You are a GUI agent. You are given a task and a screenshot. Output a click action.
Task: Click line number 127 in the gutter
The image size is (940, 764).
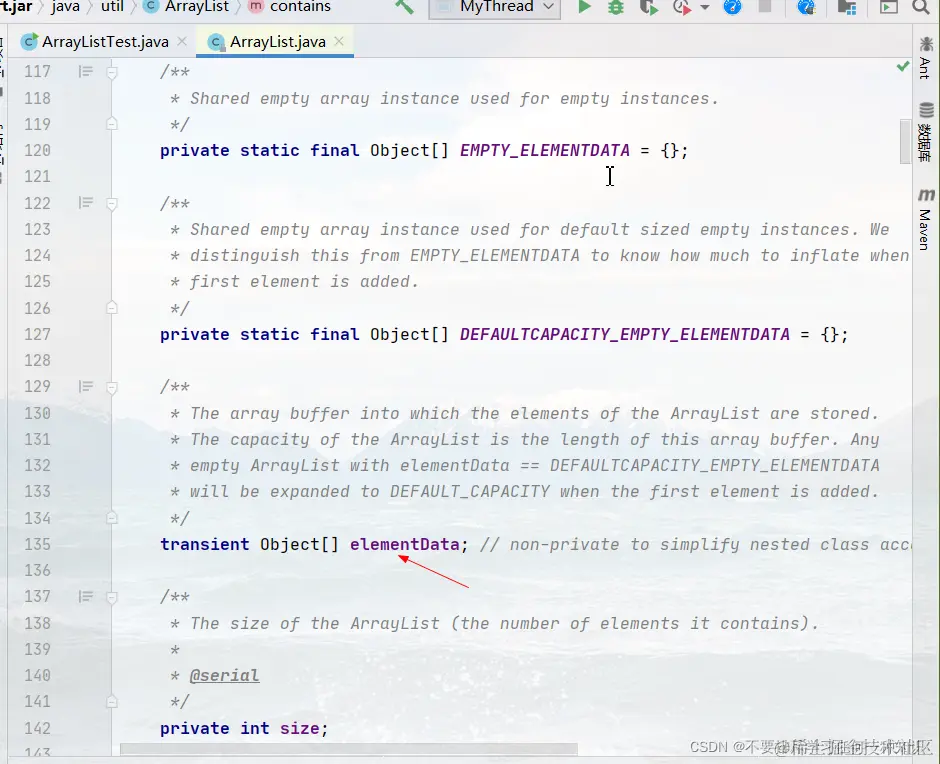click(x=37, y=335)
